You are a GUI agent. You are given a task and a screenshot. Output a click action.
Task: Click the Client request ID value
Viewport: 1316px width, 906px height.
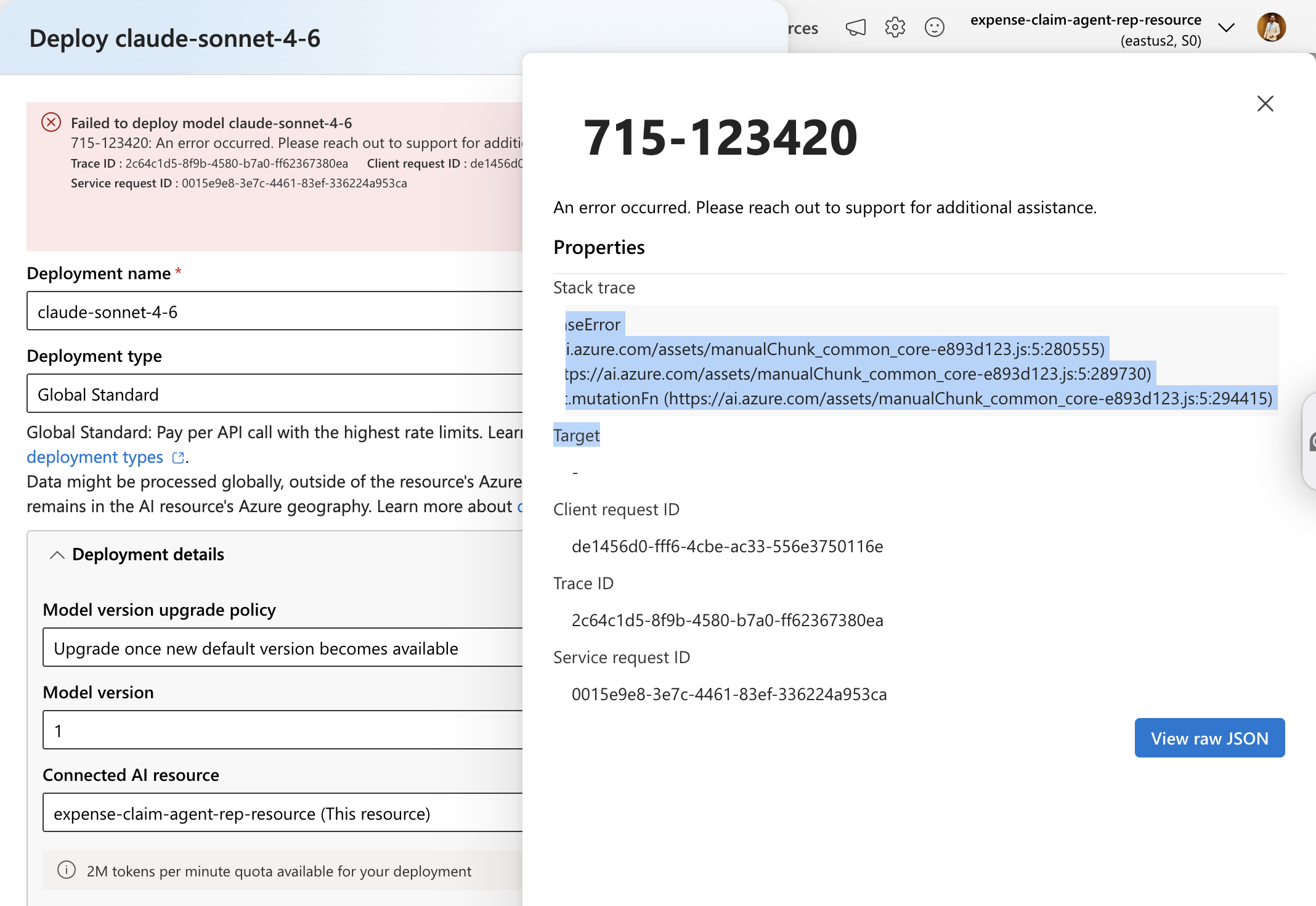(x=728, y=546)
